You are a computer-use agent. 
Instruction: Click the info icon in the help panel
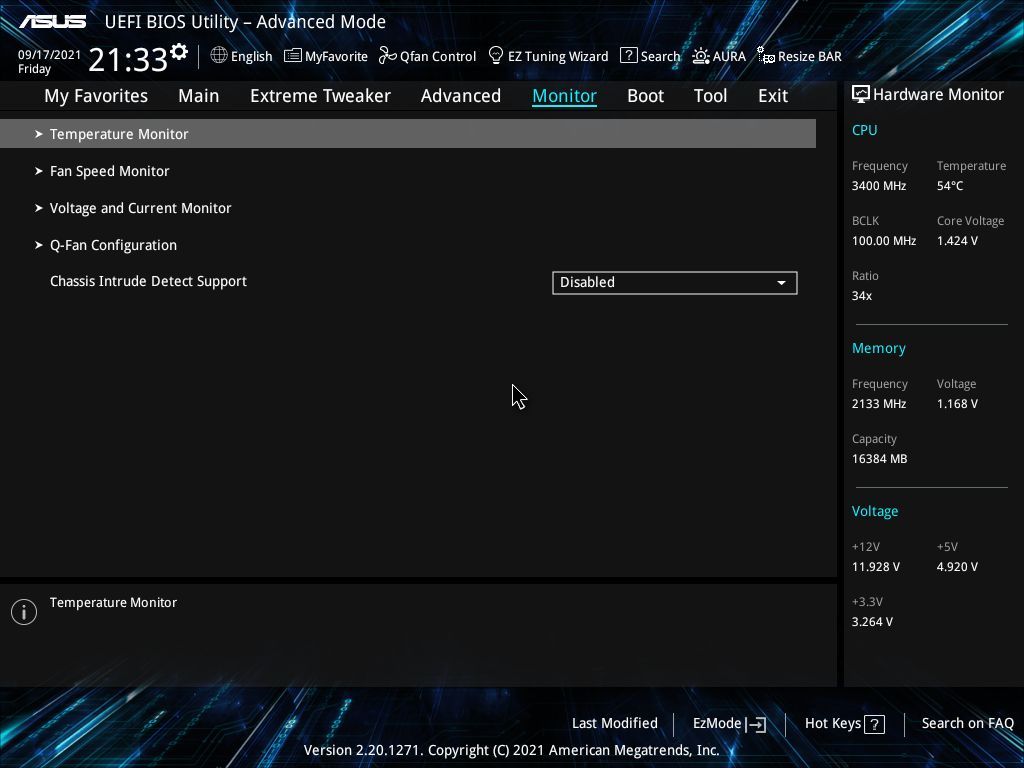click(x=24, y=612)
